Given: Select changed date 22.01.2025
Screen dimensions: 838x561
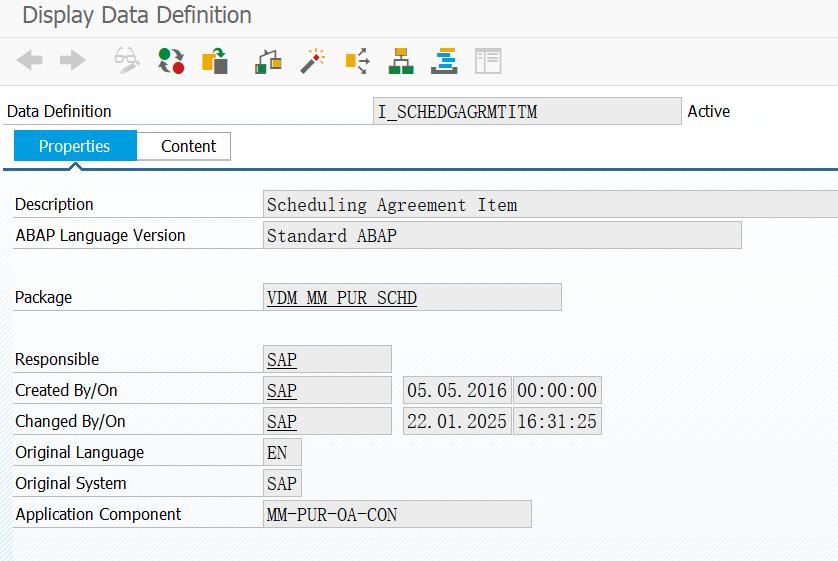Looking at the screenshot, I should (x=457, y=421).
